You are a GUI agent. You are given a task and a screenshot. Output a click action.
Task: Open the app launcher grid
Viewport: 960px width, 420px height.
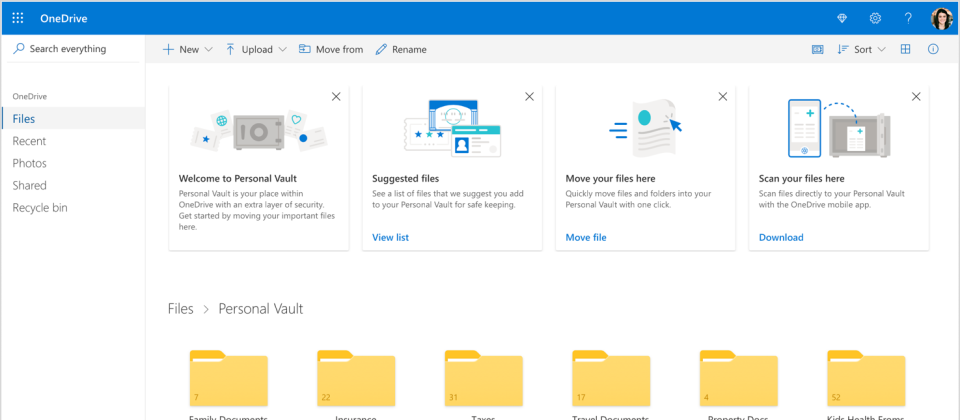pyautogui.click(x=18, y=18)
